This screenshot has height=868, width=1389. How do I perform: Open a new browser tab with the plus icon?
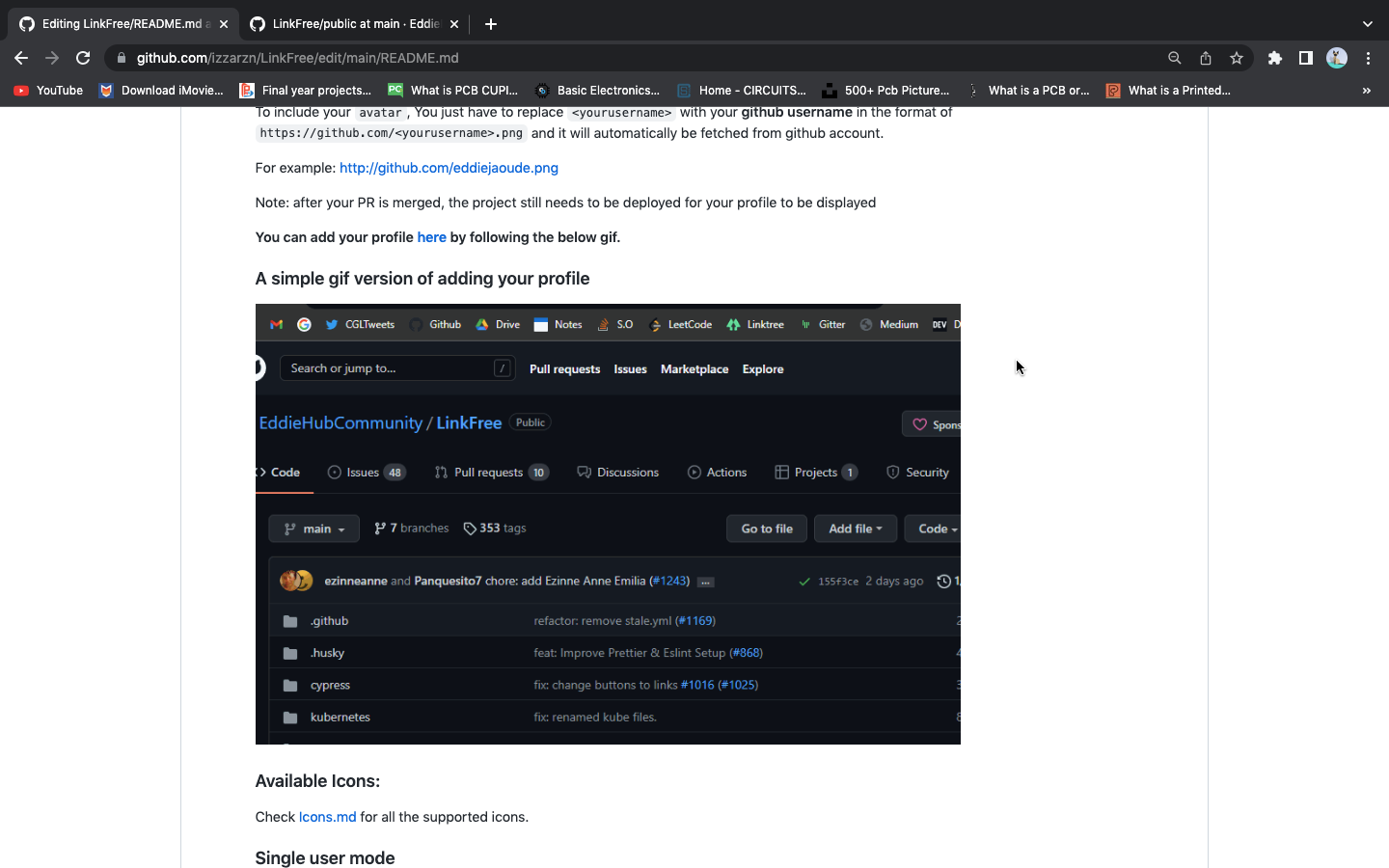coord(490,24)
